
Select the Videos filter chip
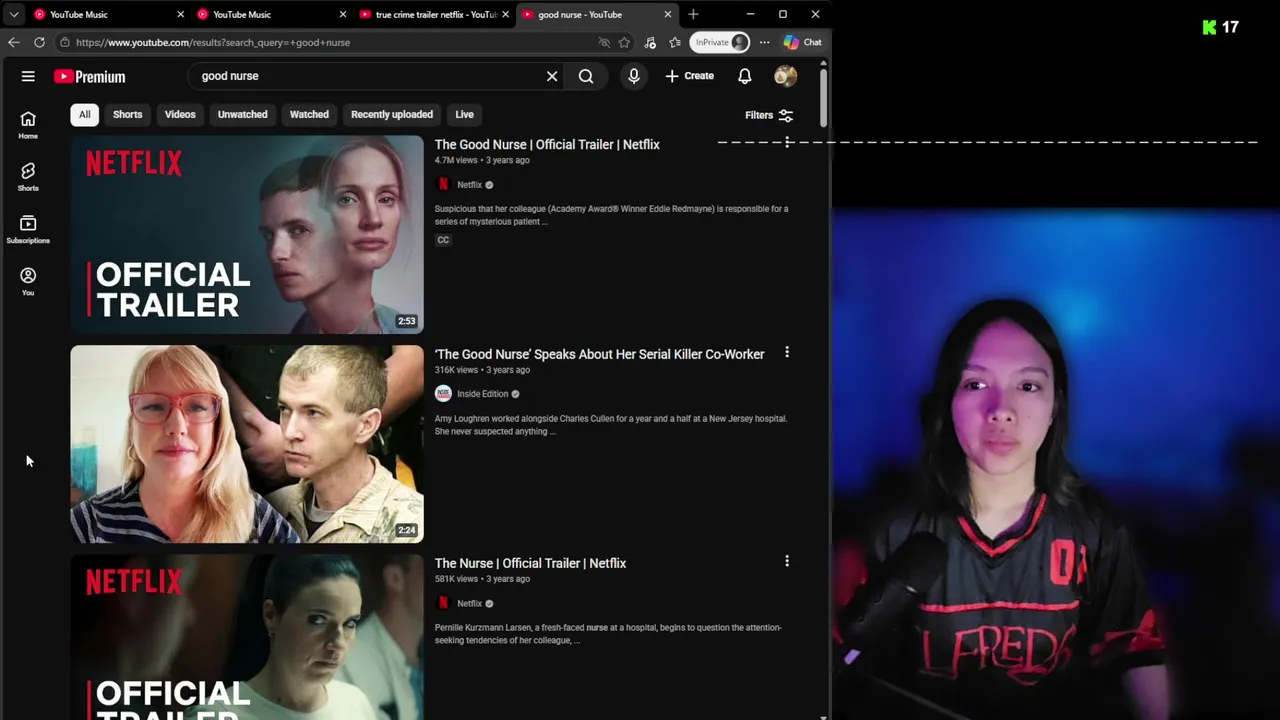180,114
